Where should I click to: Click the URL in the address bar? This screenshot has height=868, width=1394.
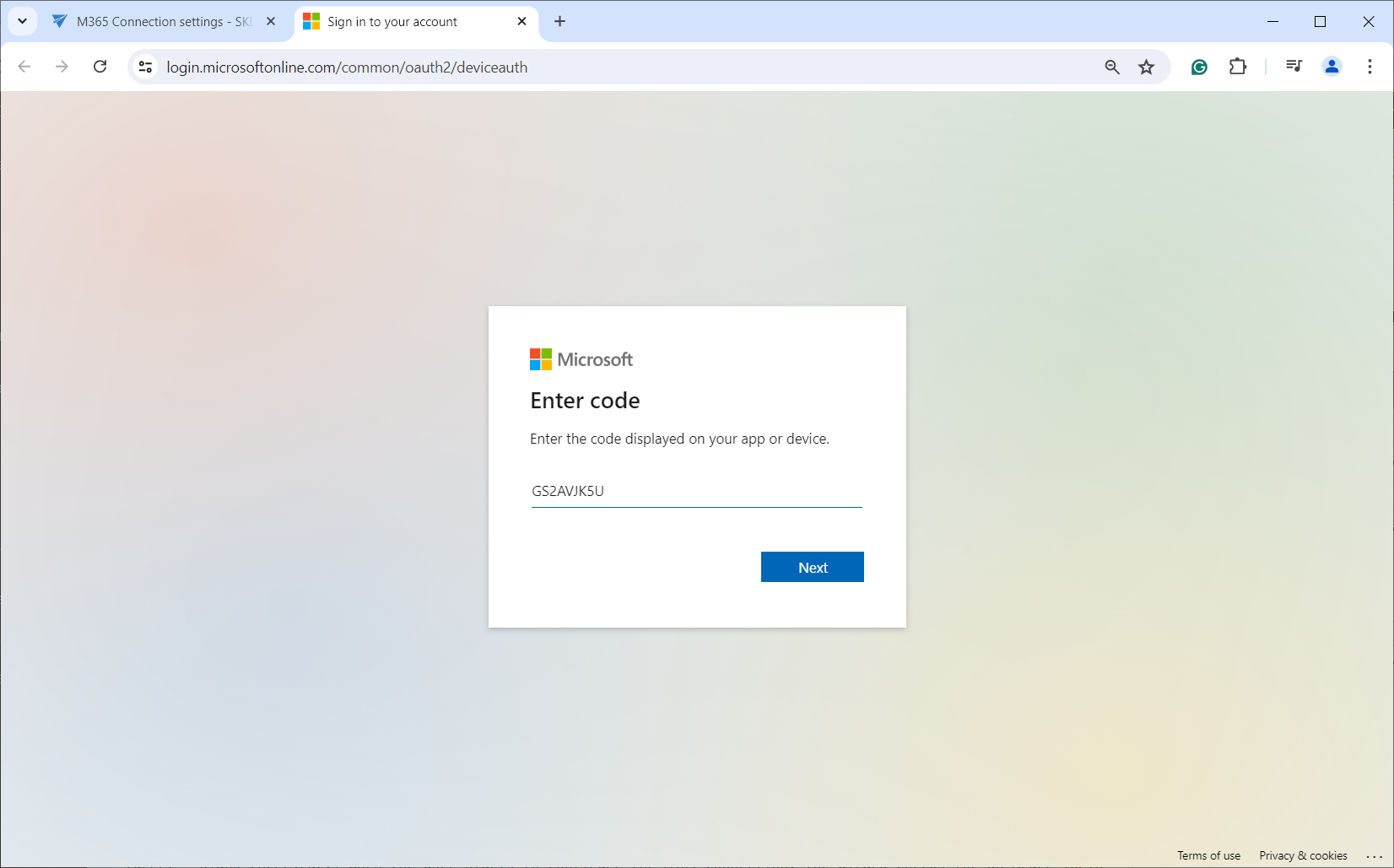coord(347,67)
